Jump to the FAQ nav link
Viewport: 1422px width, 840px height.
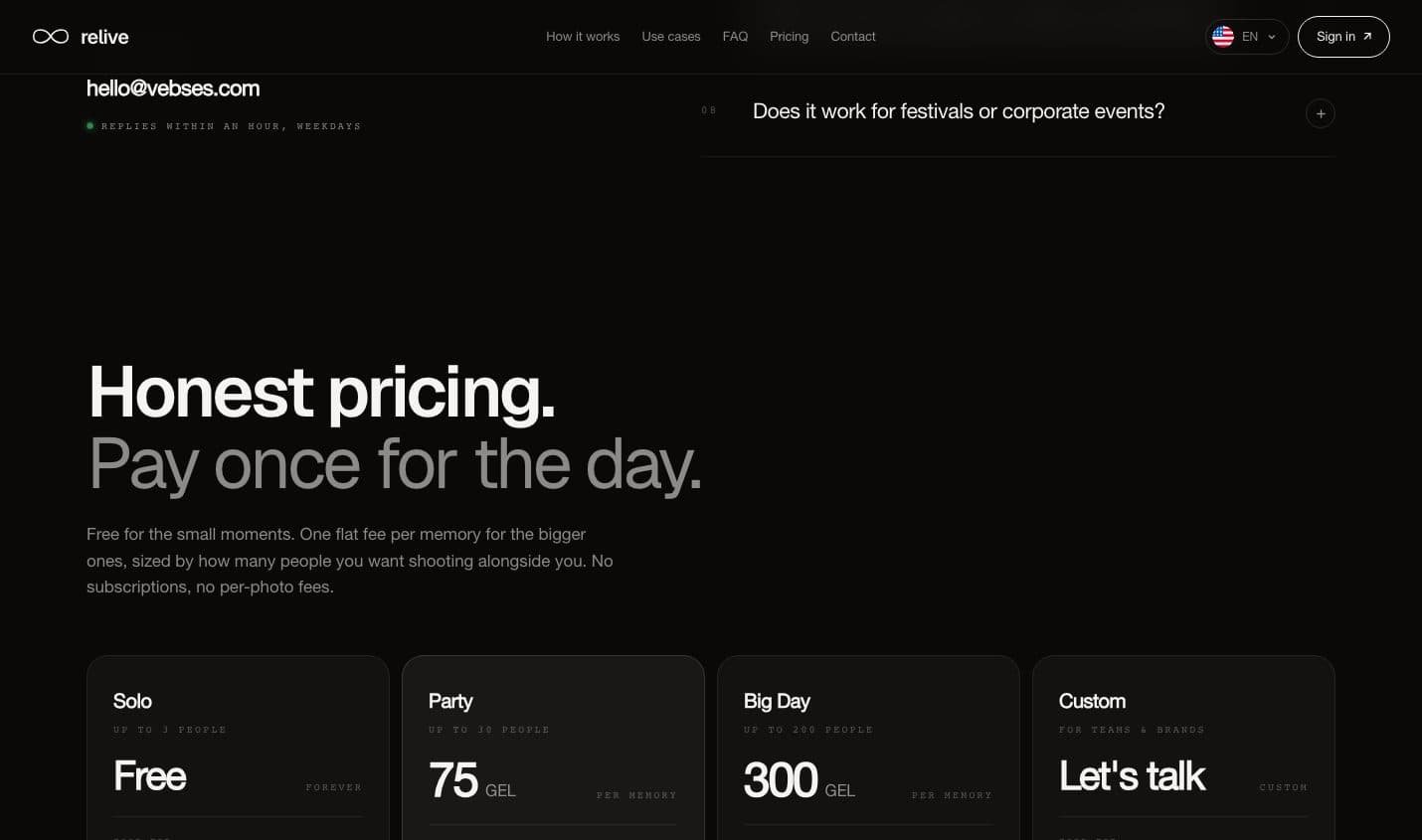point(735,37)
